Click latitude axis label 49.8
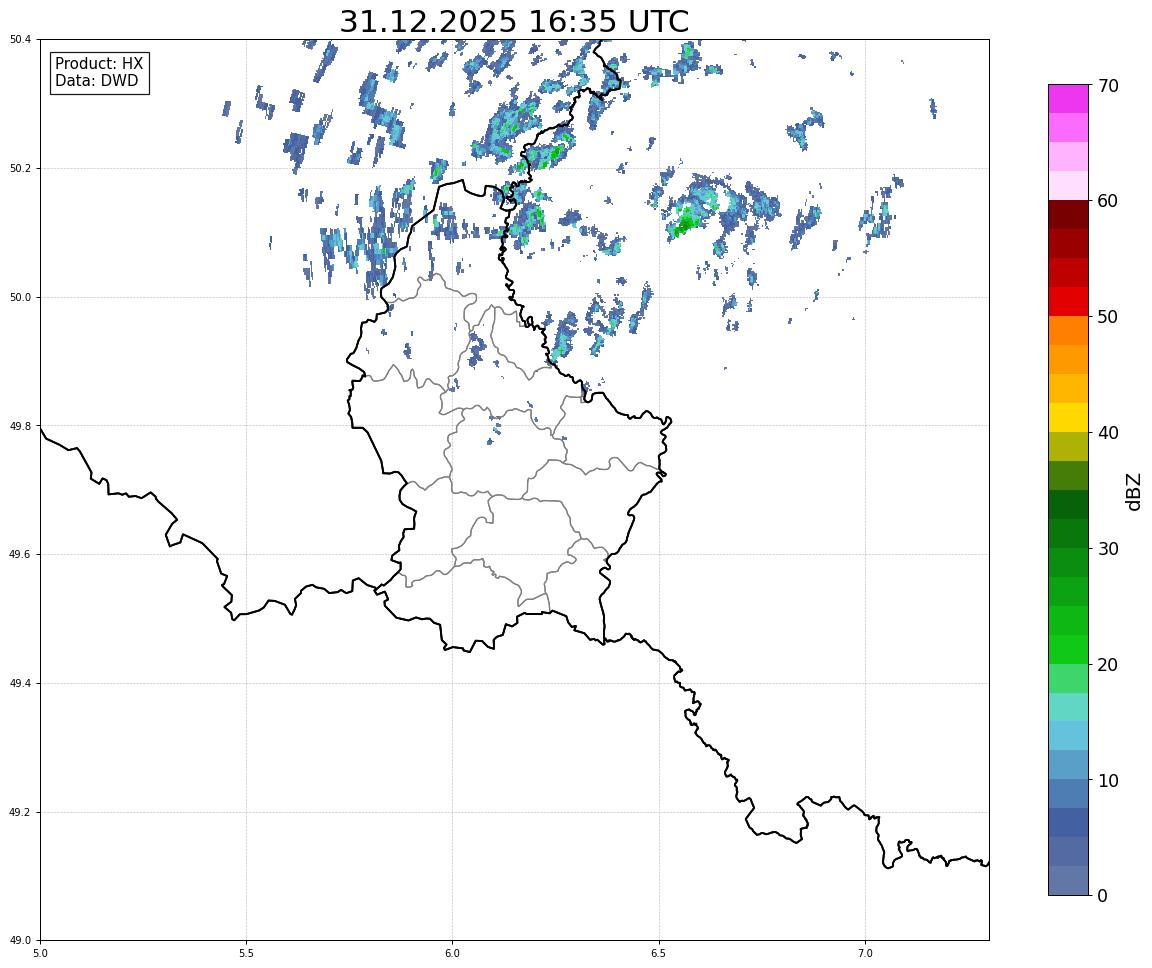Image resolution: width=1152 pixels, height=968 pixels. [20, 426]
